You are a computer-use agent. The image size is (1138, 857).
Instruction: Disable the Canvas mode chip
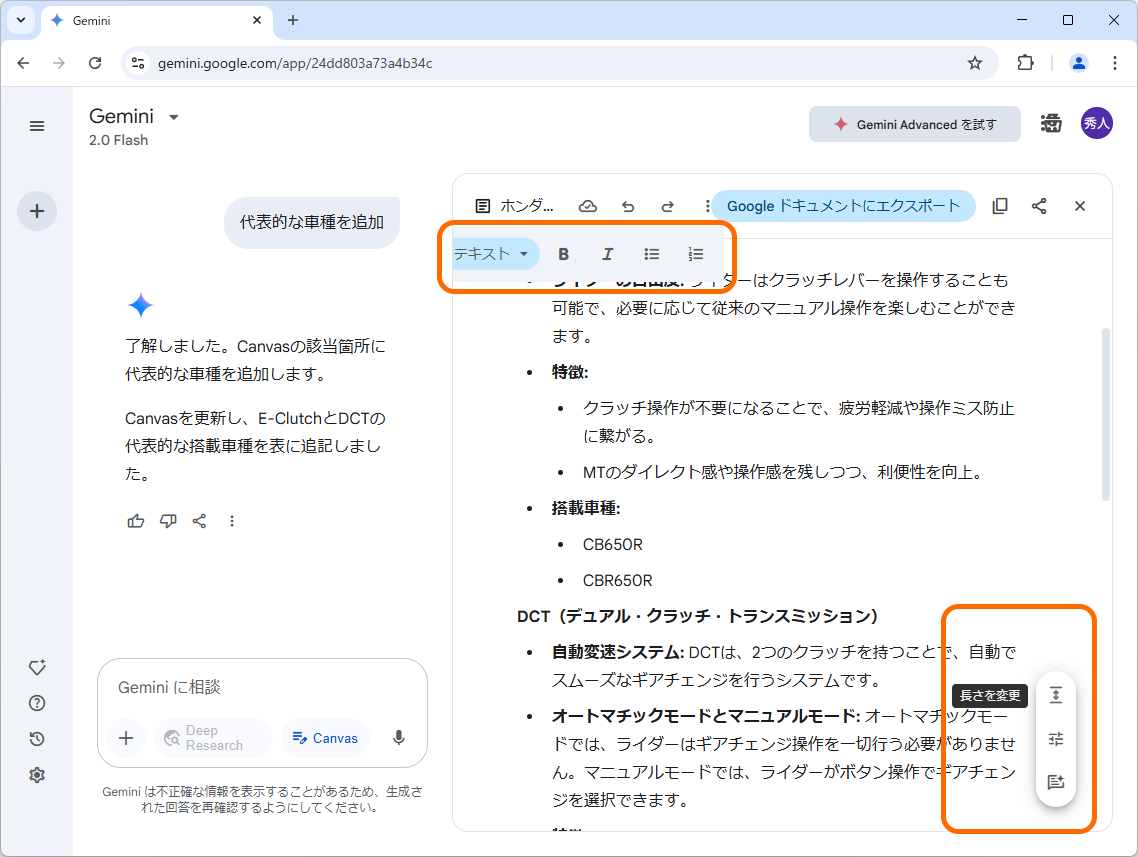(325, 738)
